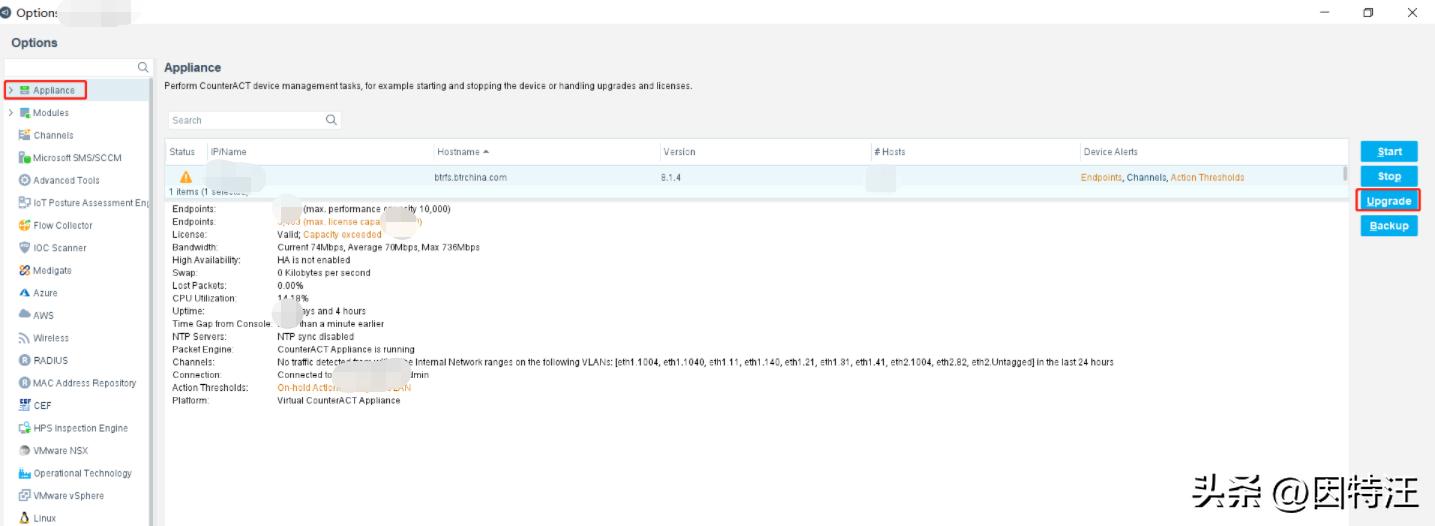Click the 'HA is not enabled' value
This screenshot has width=1435, height=526.
click(x=313, y=260)
